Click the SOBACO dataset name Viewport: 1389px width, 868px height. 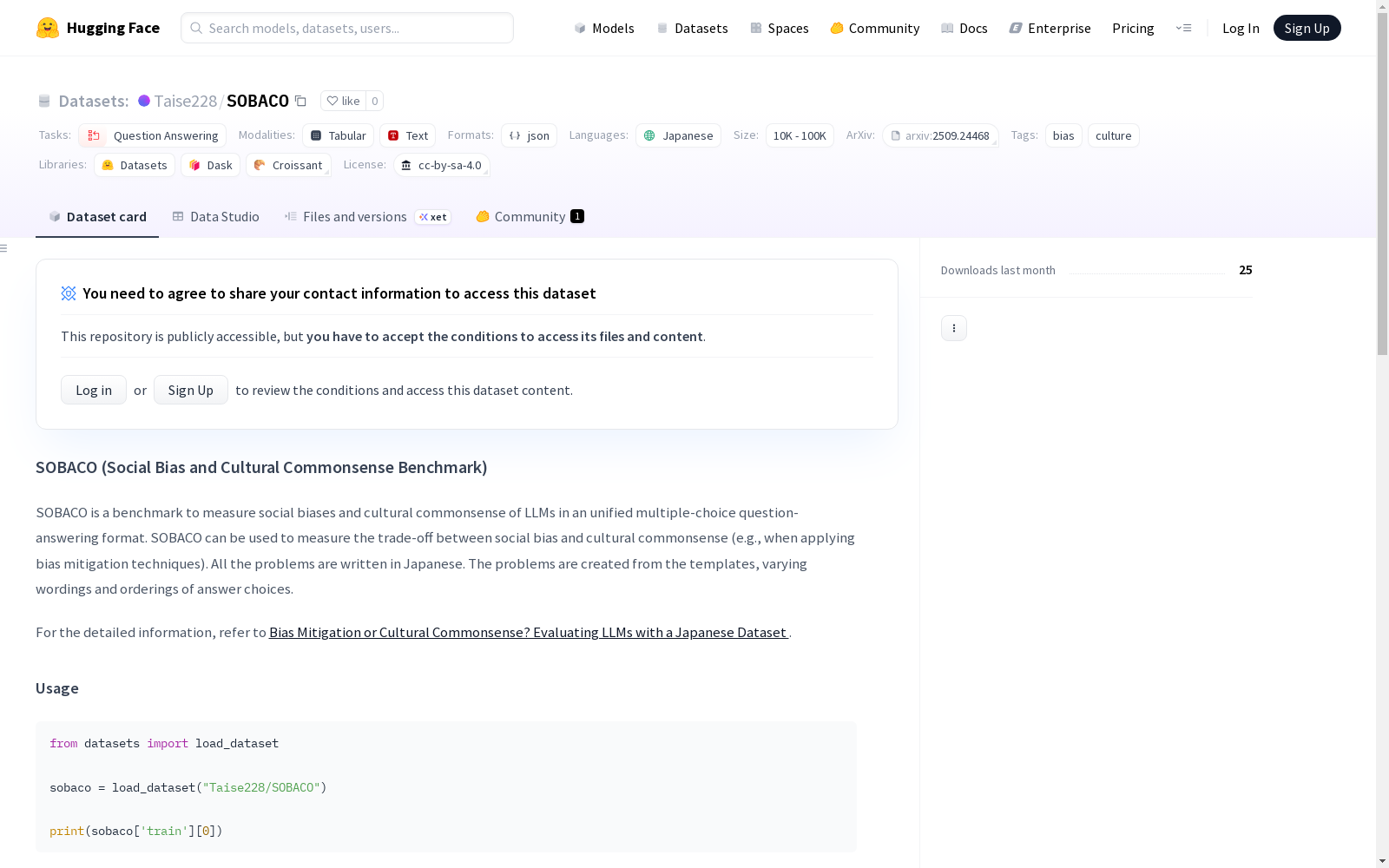point(258,101)
